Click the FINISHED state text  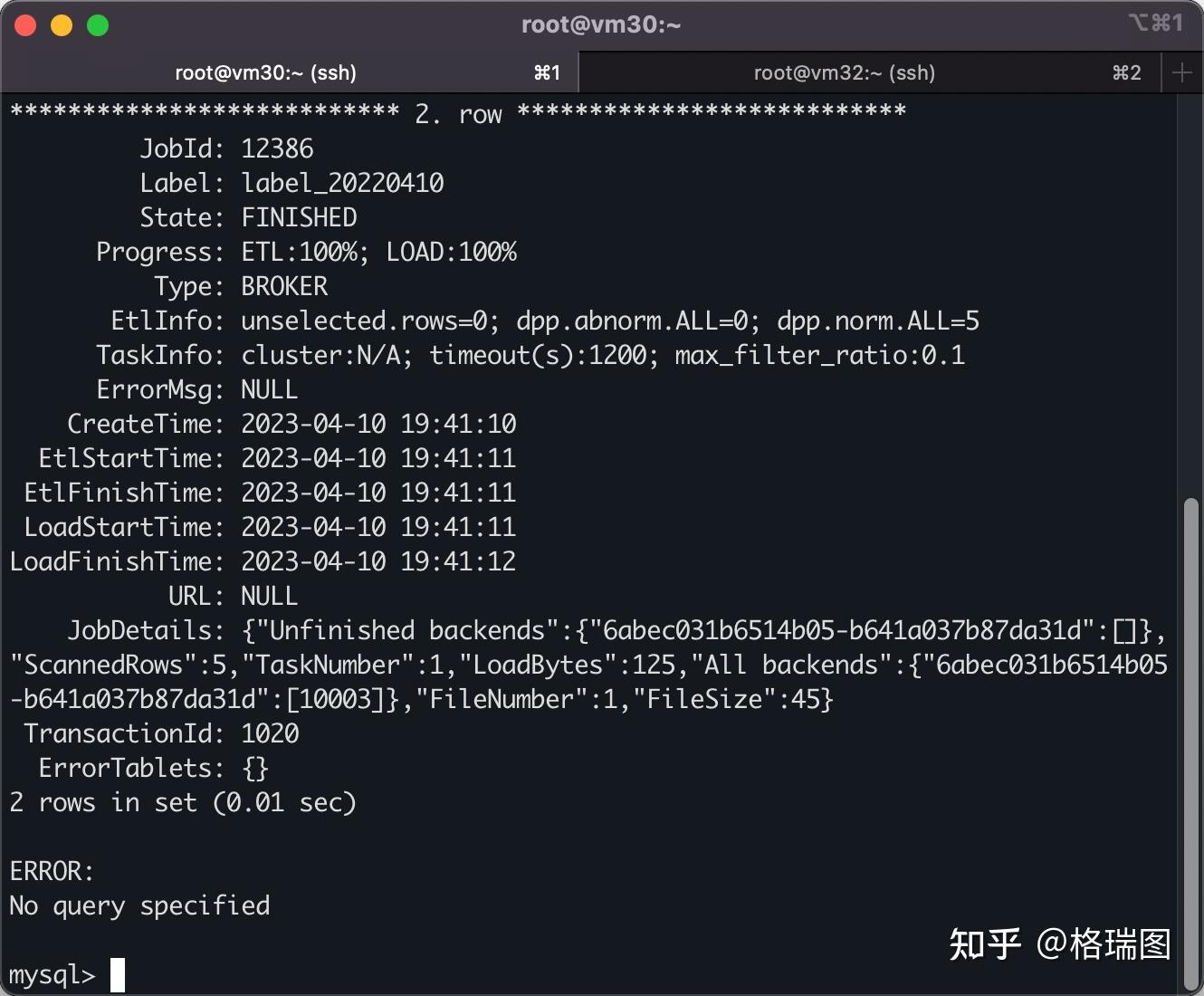(x=299, y=217)
